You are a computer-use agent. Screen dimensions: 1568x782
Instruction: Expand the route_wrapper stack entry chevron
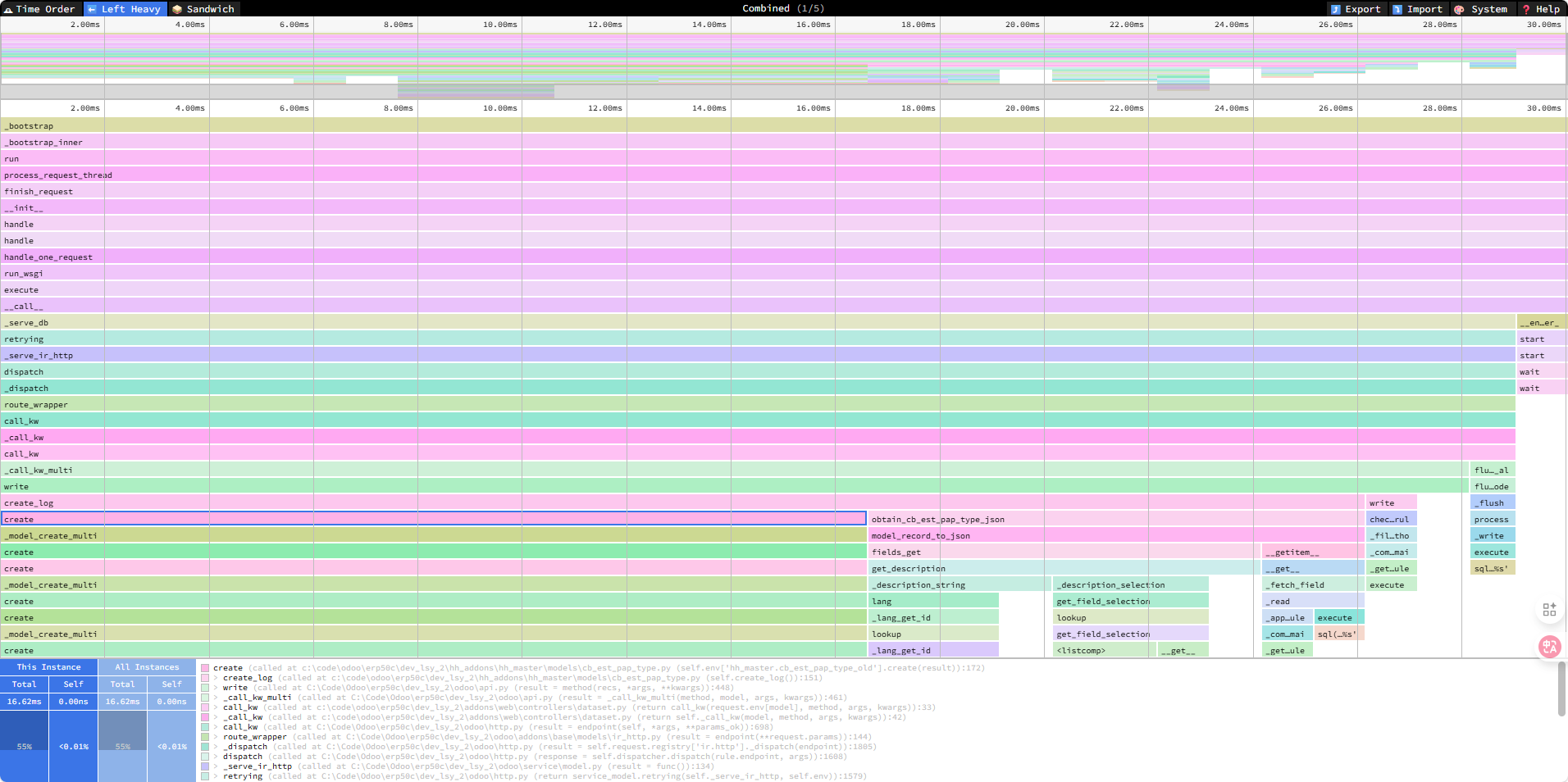tap(216, 737)
